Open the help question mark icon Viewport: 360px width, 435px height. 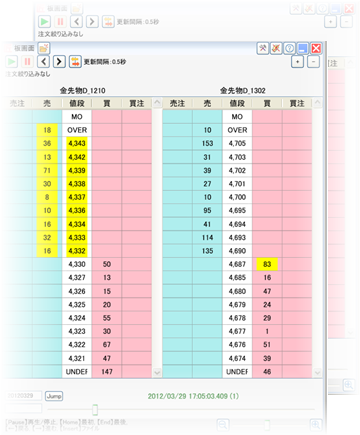tap(289, 49)
